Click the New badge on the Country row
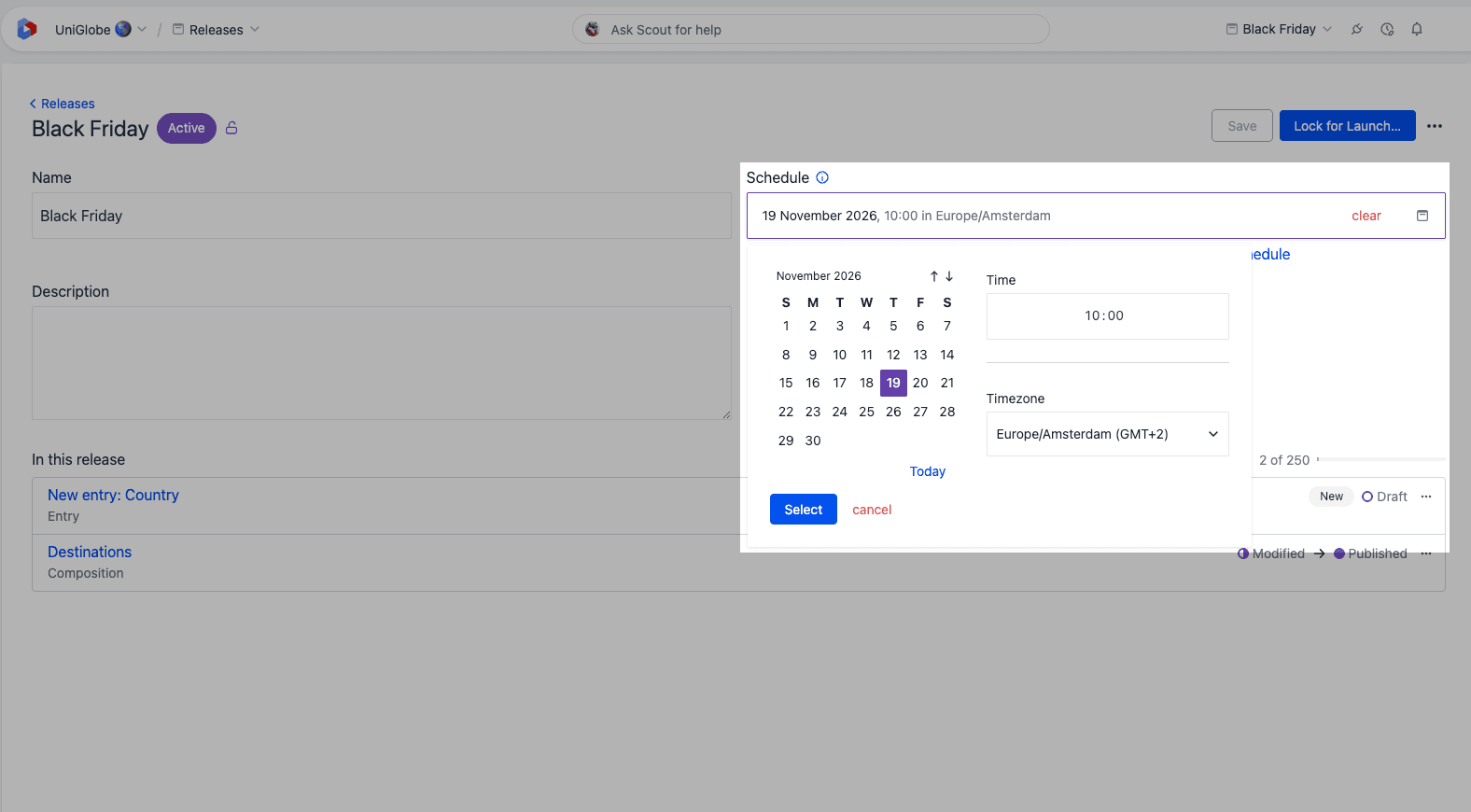This screenshot has height=812, width=1471. [1331, 497]
